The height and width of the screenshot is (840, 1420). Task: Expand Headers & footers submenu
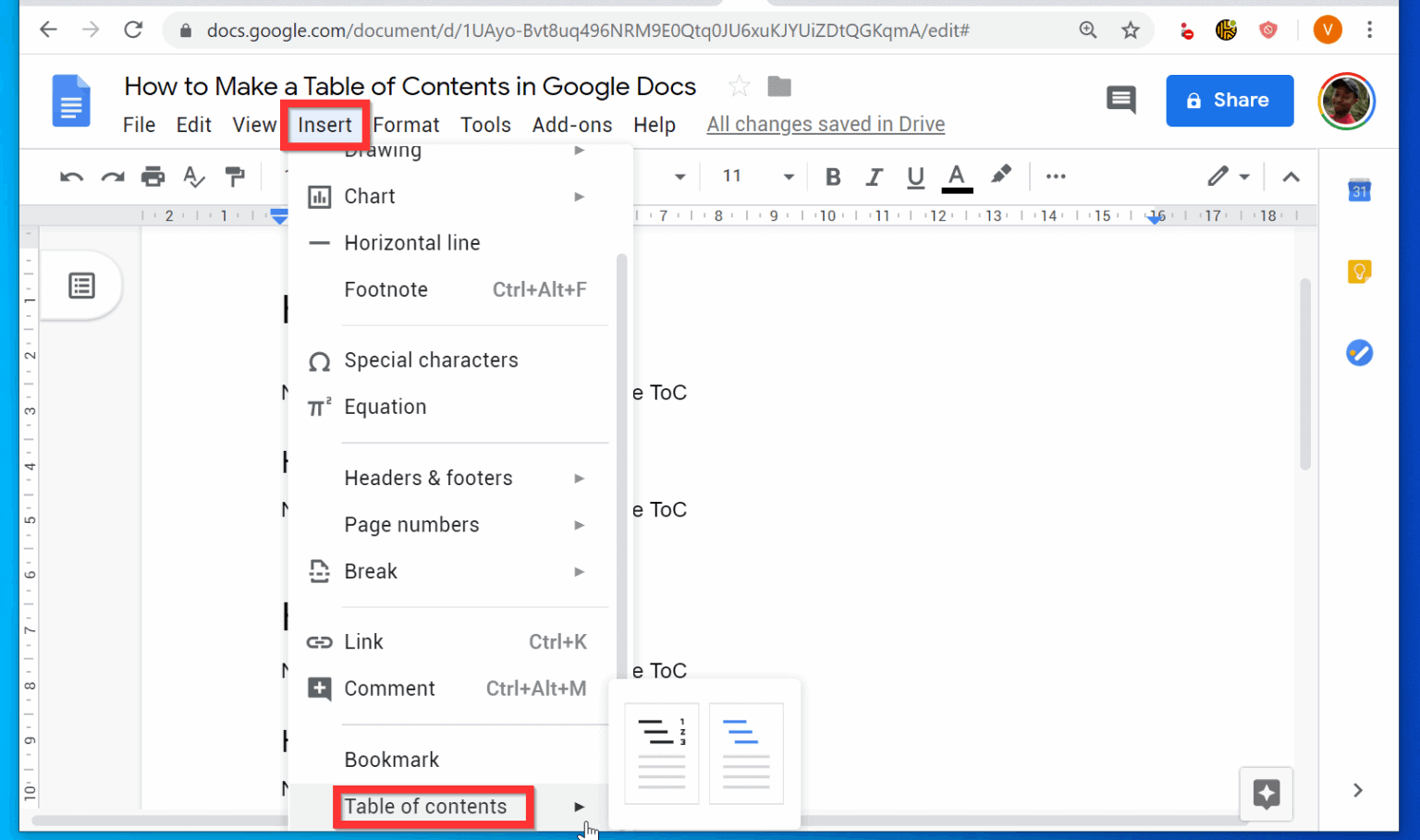[453, 479]
